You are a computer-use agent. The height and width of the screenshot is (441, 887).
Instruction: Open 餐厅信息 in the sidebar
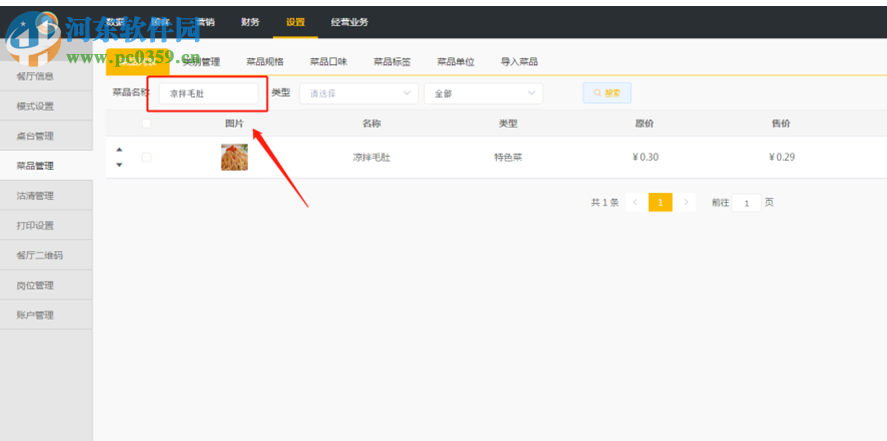click(46, 76)
